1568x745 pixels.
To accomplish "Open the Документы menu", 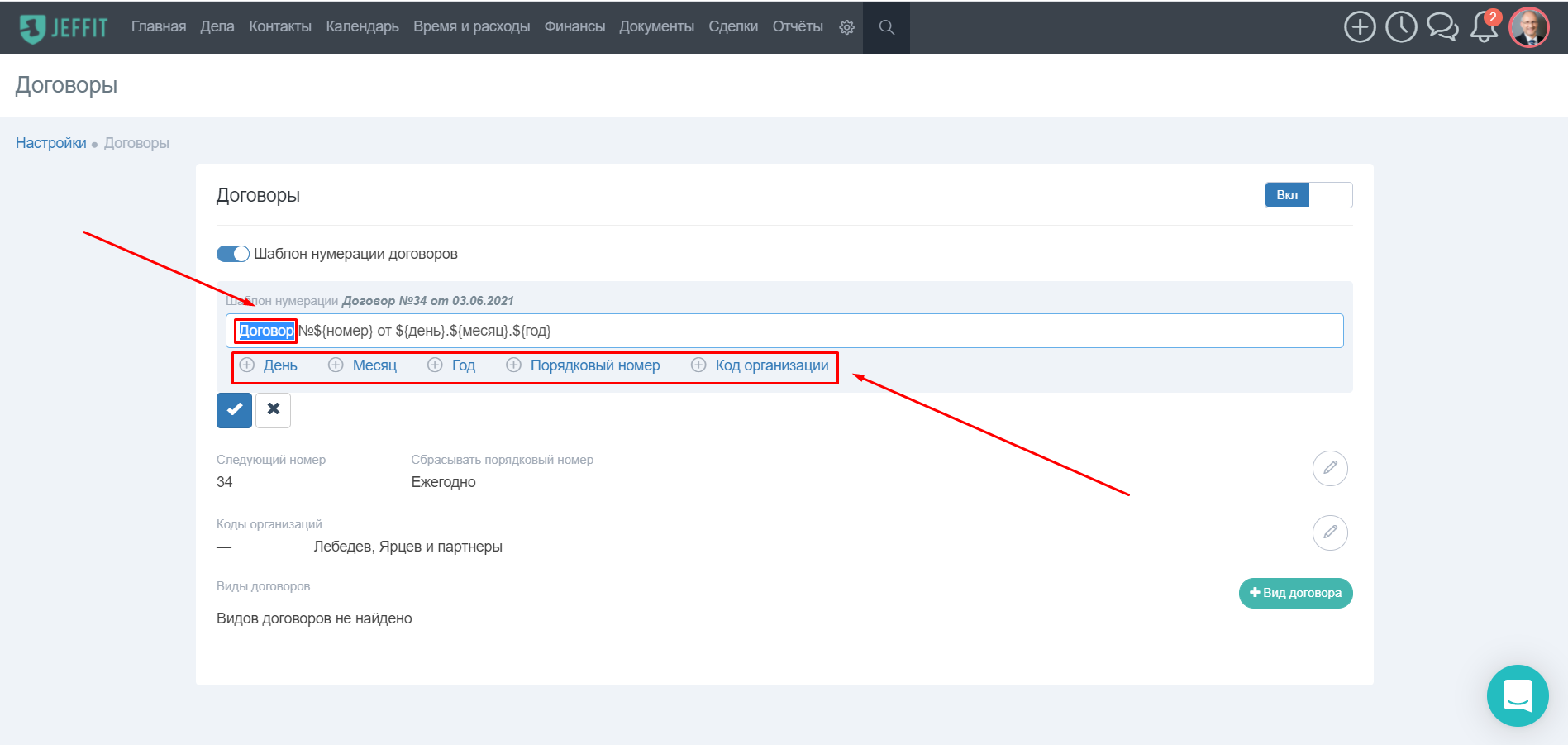I will (656, 26).
